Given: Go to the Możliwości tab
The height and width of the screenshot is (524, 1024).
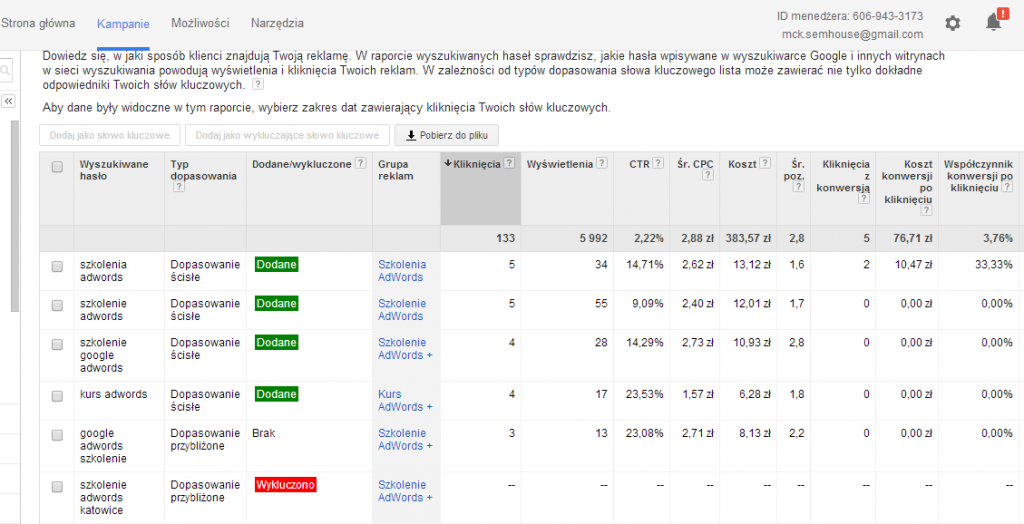Looking at the screenshot, I should click(x=200, y=23).
